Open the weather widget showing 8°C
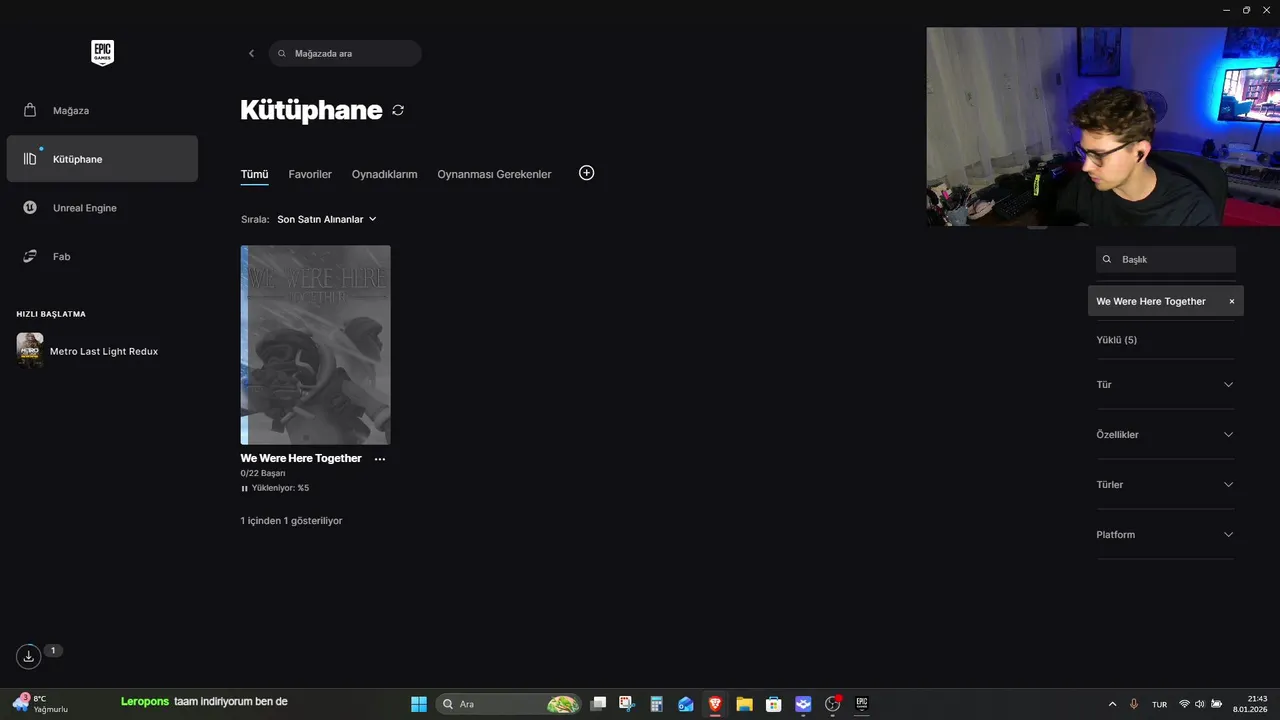 point(40,704)
